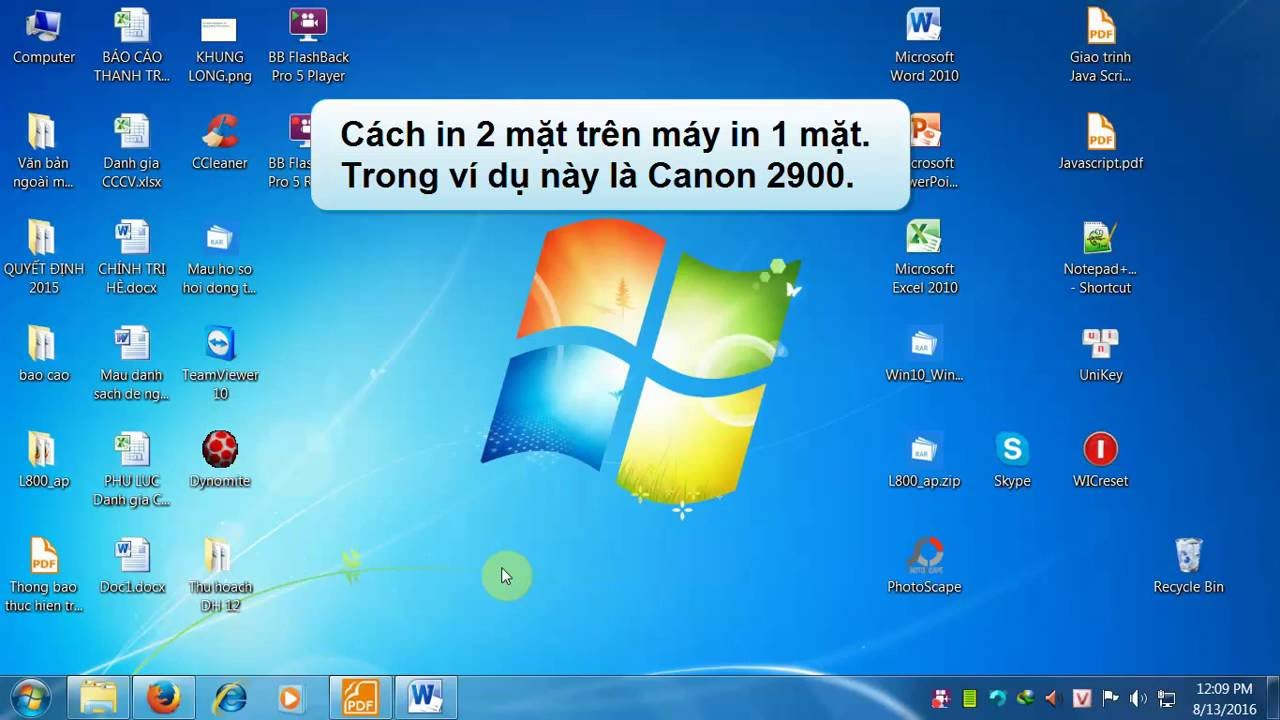Open the QUYẾT ĐỊNH 2015 folder
Image resolution: width=1280 pixels, height=720 pixels.
tap(43, 258)
